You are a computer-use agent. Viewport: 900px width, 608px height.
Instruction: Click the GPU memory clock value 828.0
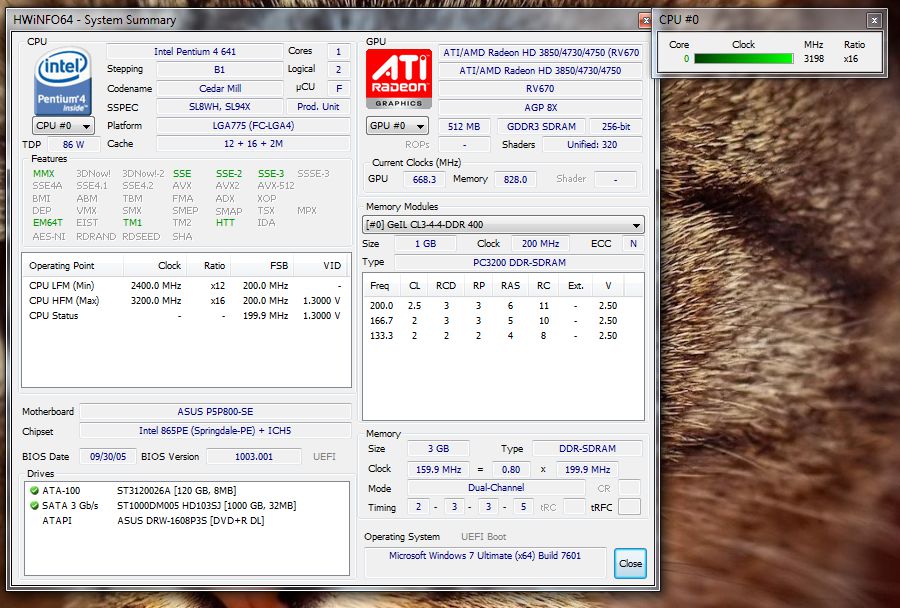click(515, 179)
